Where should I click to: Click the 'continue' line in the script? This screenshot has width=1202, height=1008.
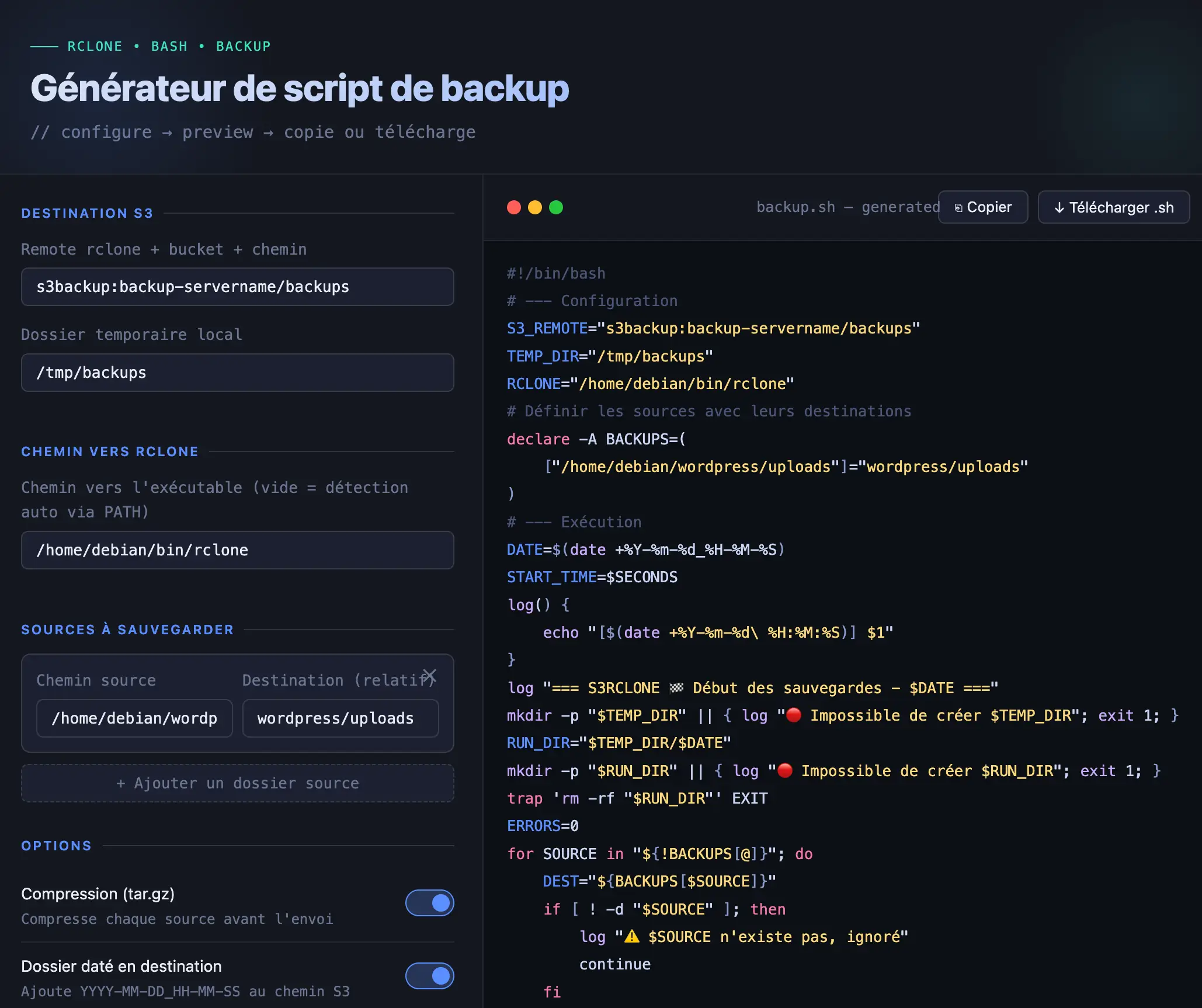tap(614, 964)
